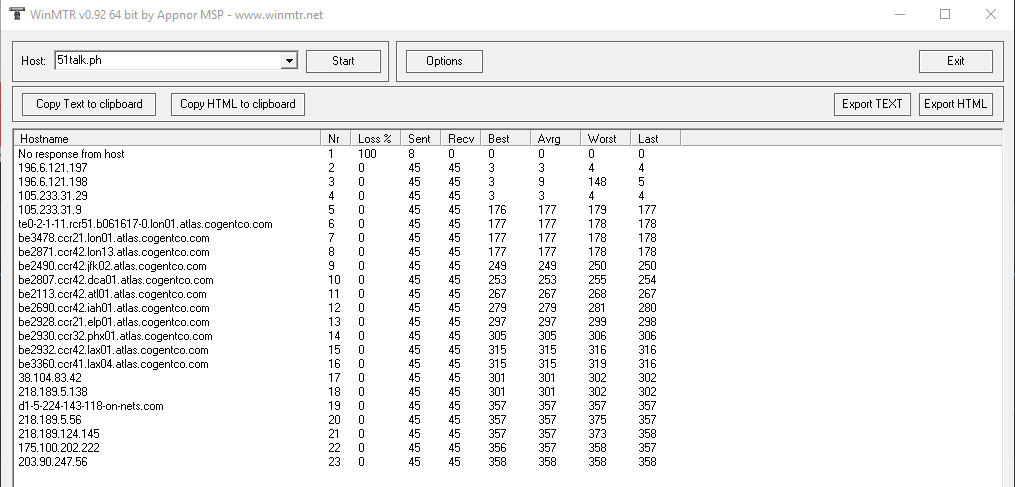
Task: Click the Avrg column header
Action: (x=555, y=139)
